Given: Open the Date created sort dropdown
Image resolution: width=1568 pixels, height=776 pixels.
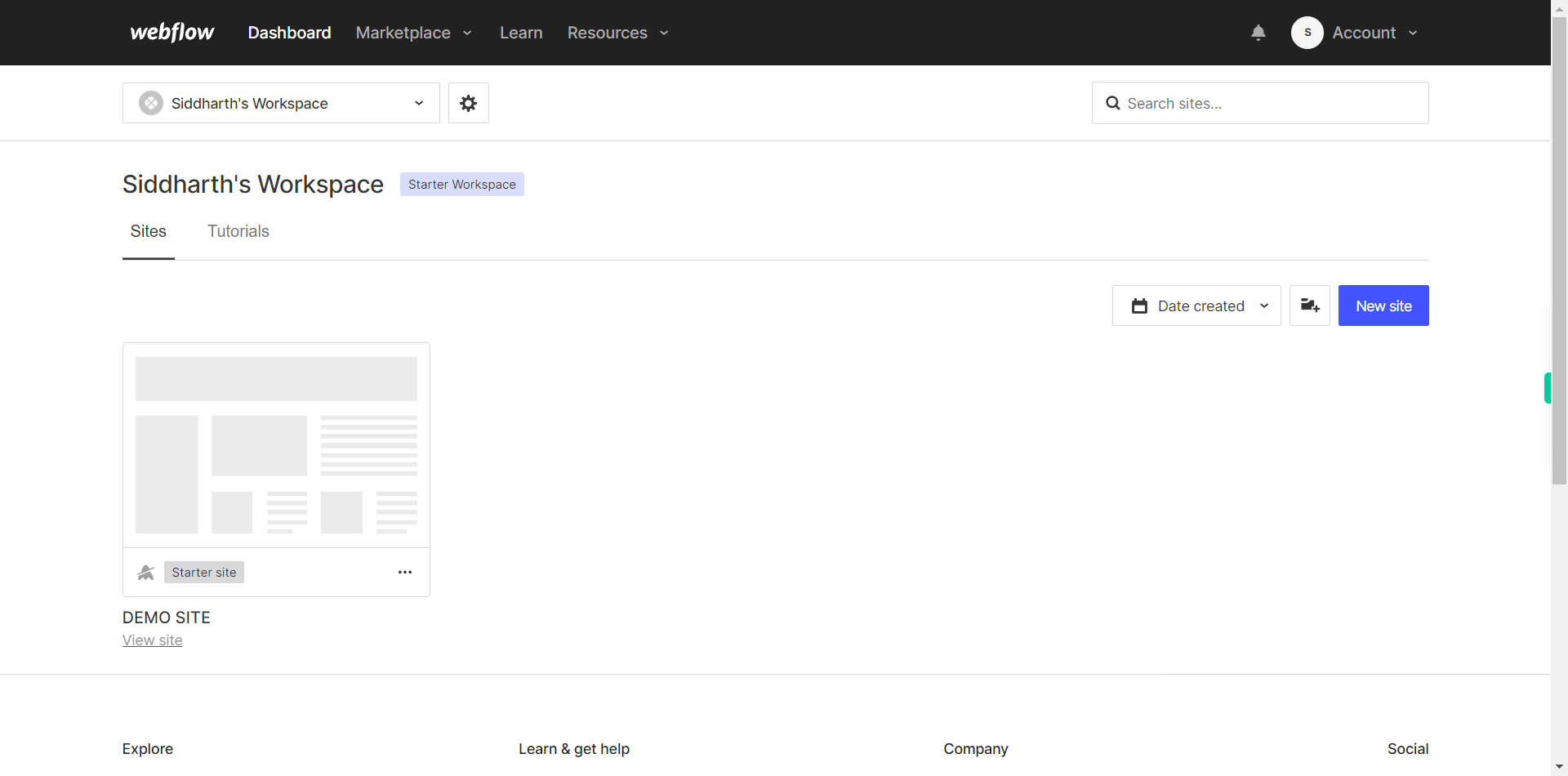Looking at the screenshot, I should coord(1196,305).
